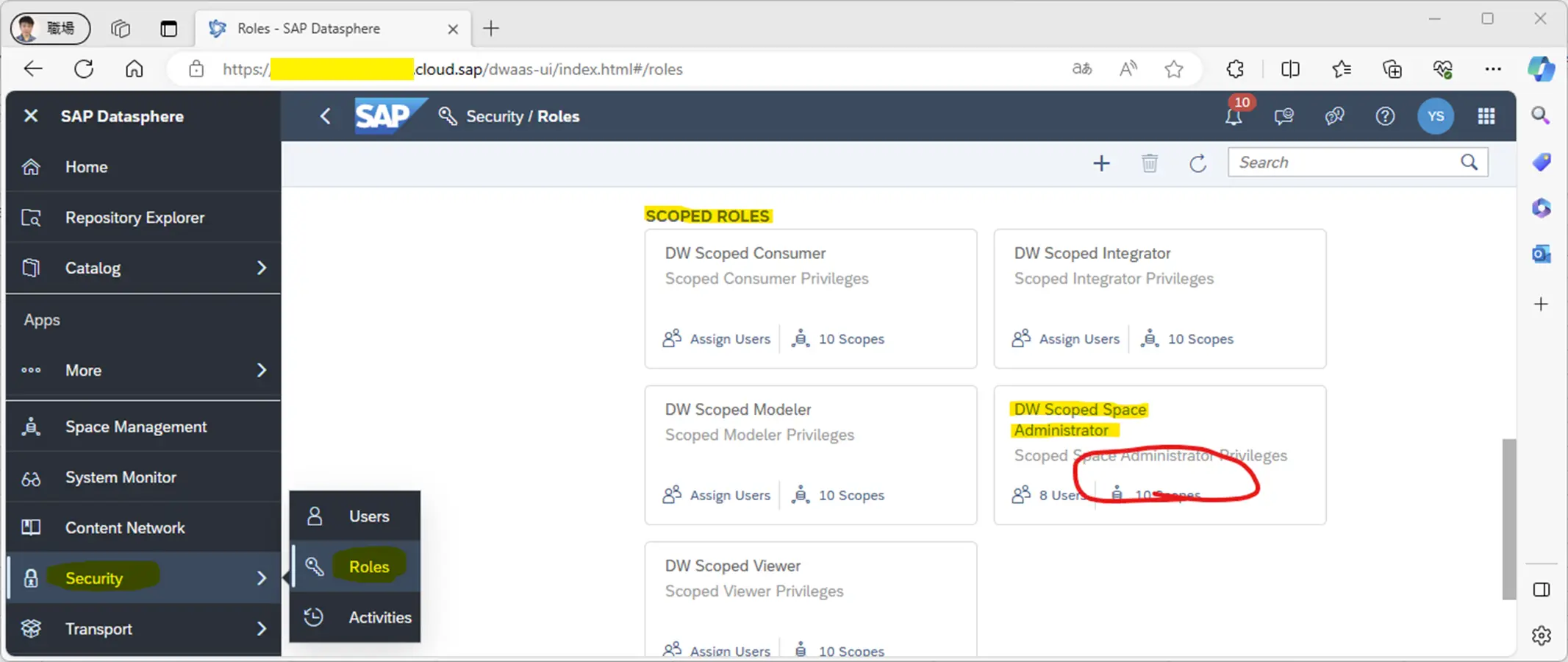Image resolution: width=1568 pixels, height=662 pixels.
Task: Click the Space Management icon
Action: click(x=31, y=427)
